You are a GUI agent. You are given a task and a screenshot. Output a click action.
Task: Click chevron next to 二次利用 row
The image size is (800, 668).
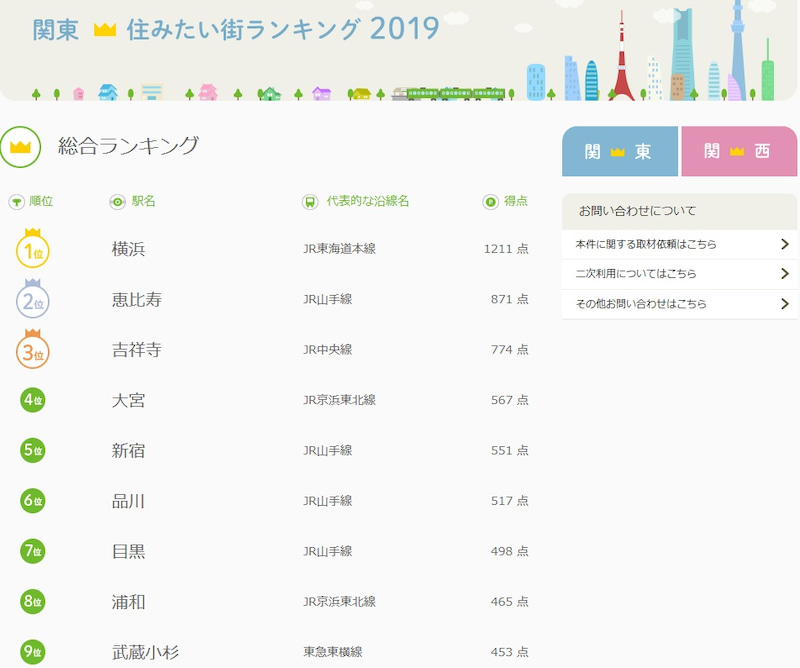tap(785, 274)
